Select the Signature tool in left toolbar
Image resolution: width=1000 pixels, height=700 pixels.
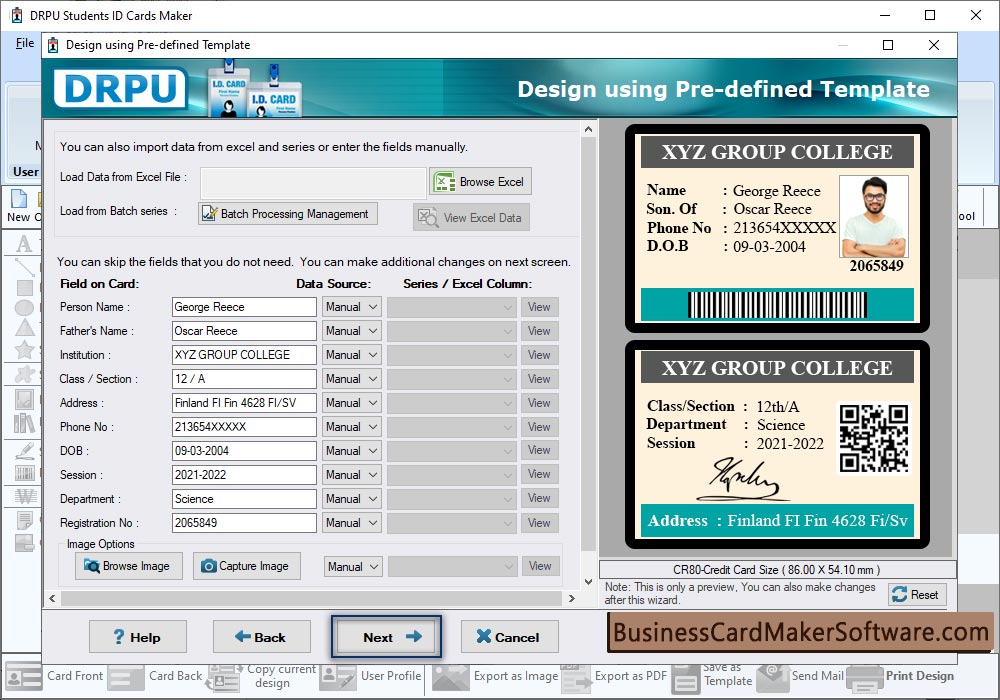pos(24,451)
